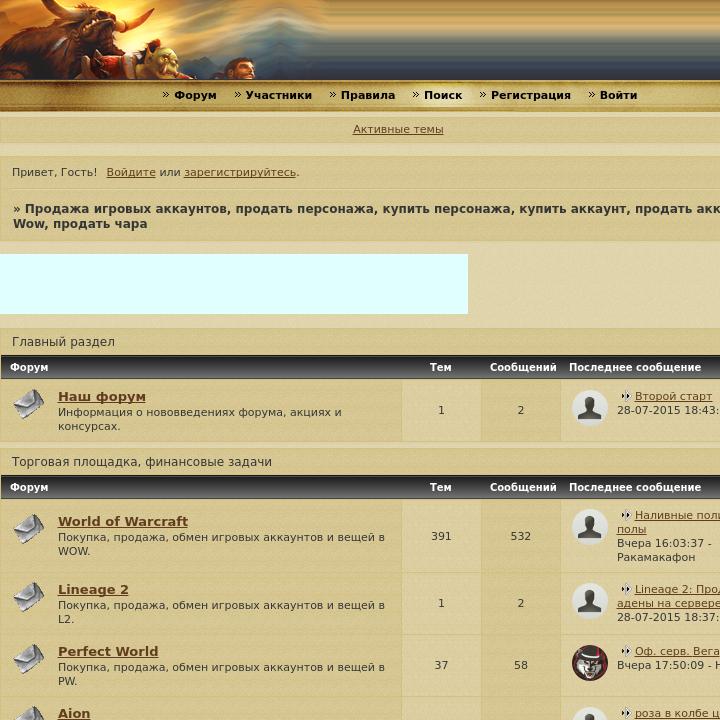Open the Aion forum link
Image resolution: width=720 pixels, height=720 pixels.
[74, 713]
